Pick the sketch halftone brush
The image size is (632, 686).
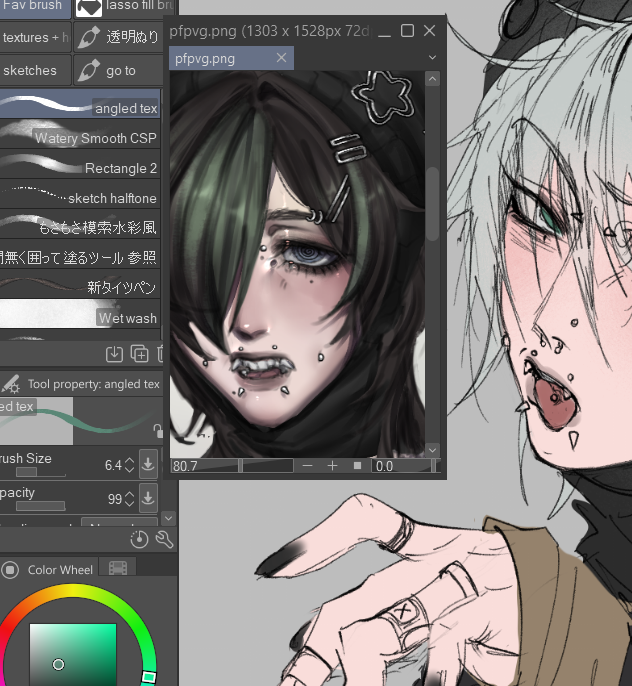[80, 193]
